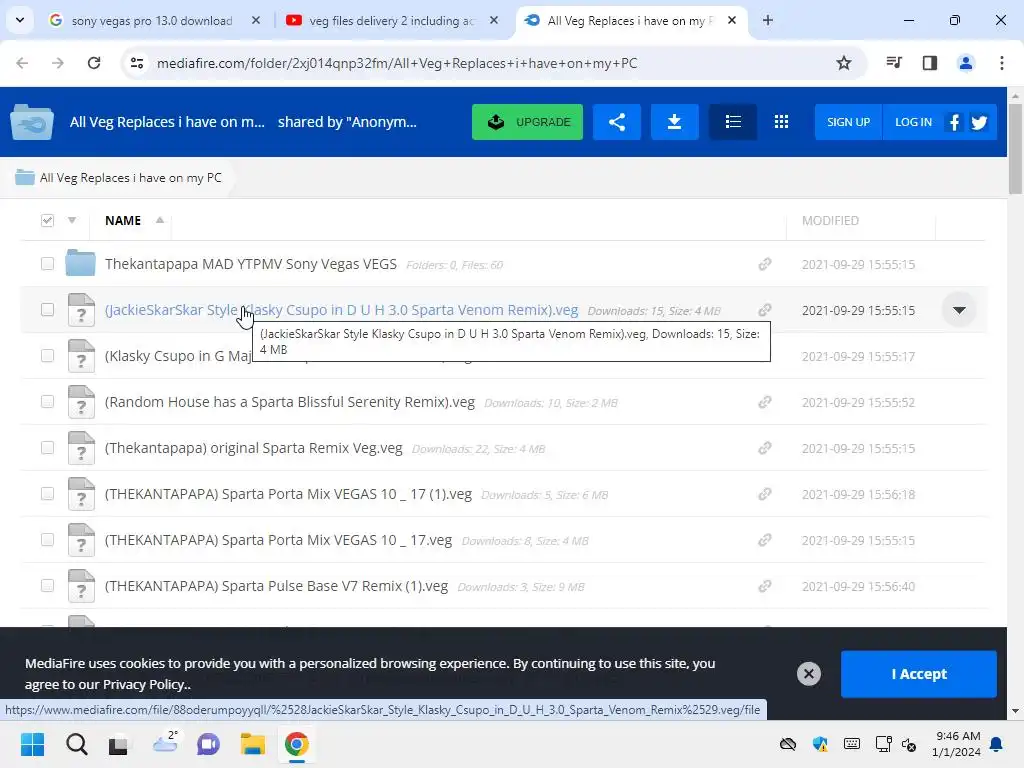Image resolution: width=1024 pixels, height=768 pixels.
Task: Copy link for Random House Sparta veg
Action: coord(765,402)
